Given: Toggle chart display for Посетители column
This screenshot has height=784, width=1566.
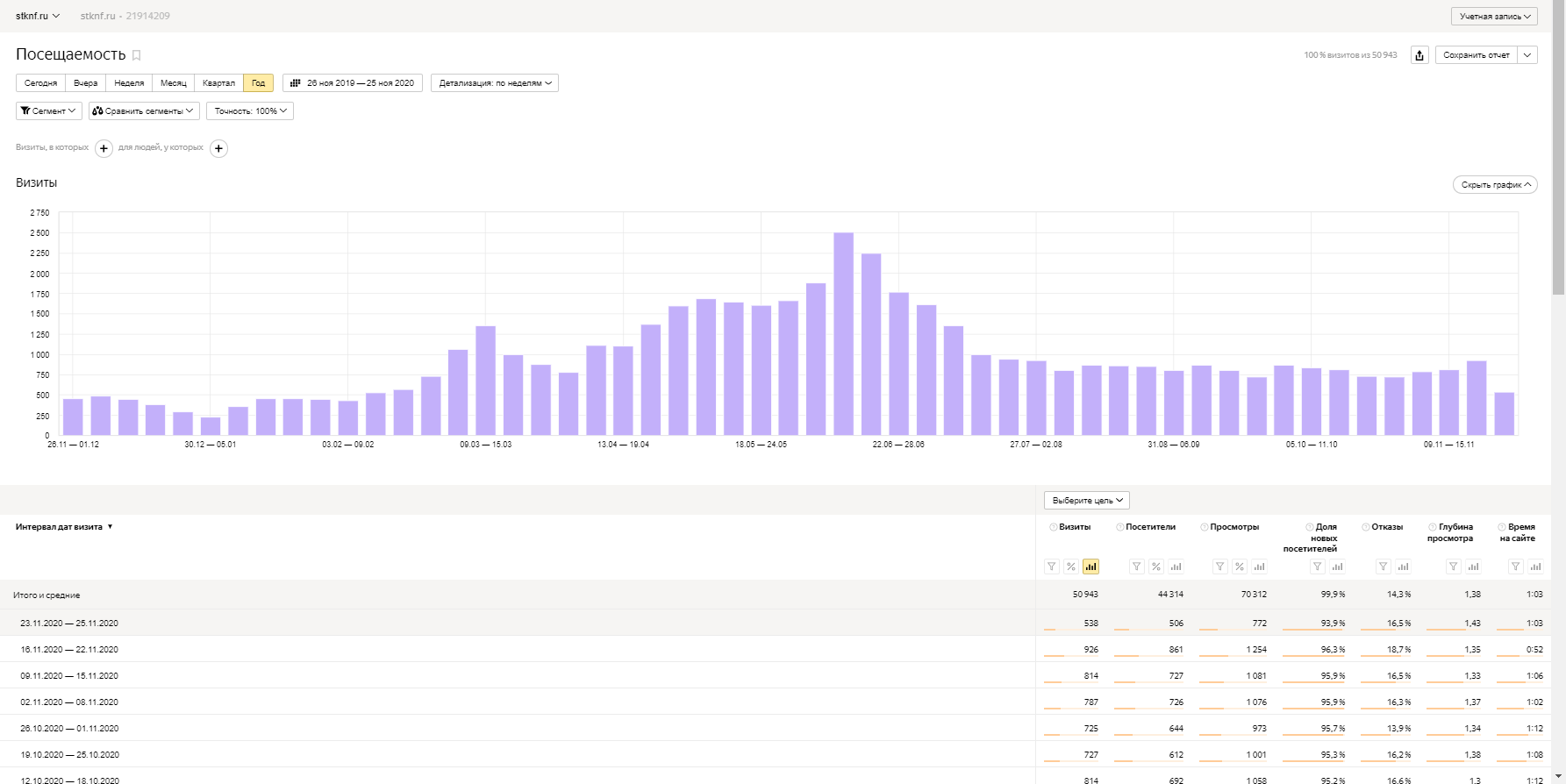Looking at the screenshot, I should click(x=1176, y=567).
